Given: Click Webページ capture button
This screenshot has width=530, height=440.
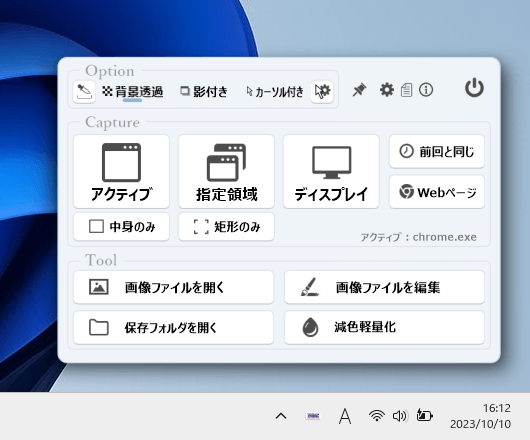Looking at the screenshot, I should coord(437,192).
